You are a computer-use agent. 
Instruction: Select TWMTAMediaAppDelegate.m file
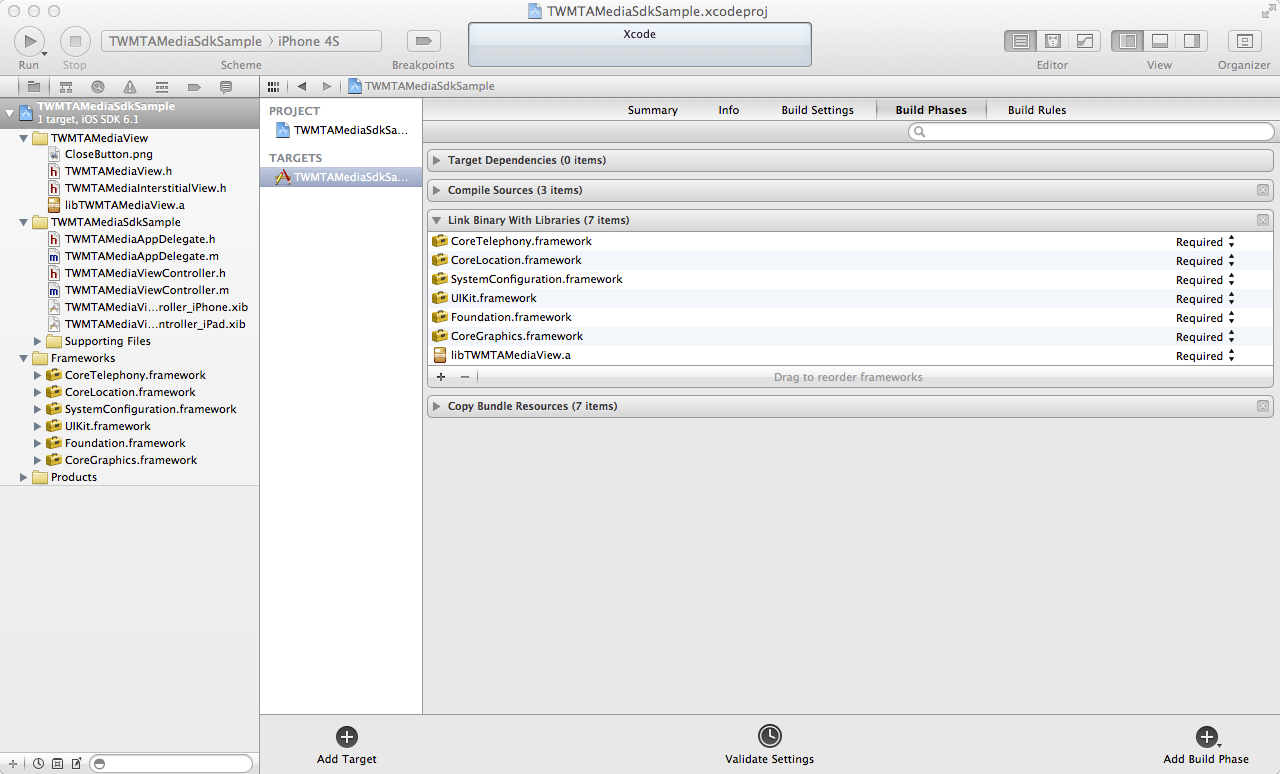click(x=141, y=256)
